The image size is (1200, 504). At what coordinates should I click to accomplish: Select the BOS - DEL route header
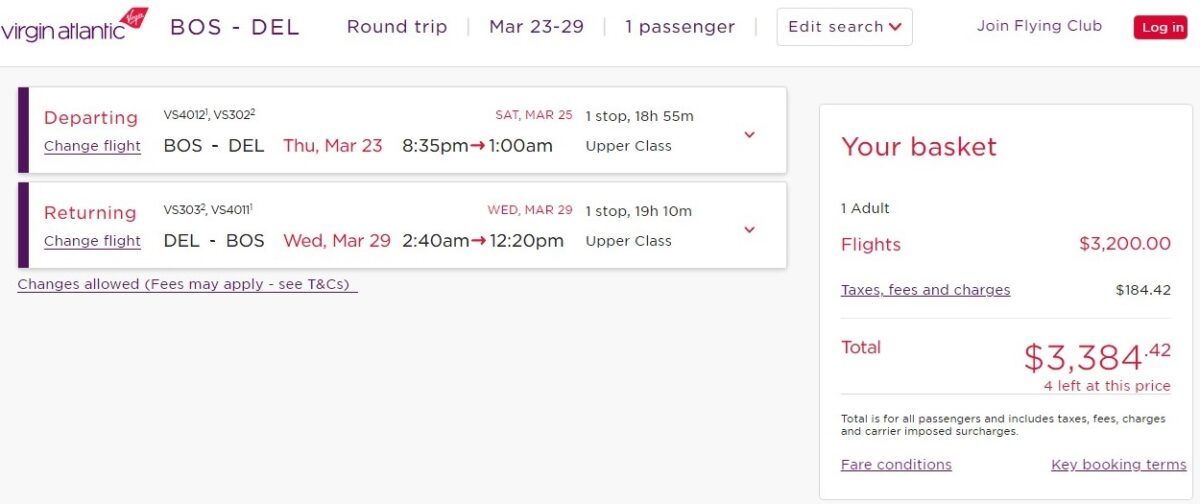pyautogui.click(x=235, y=27)
